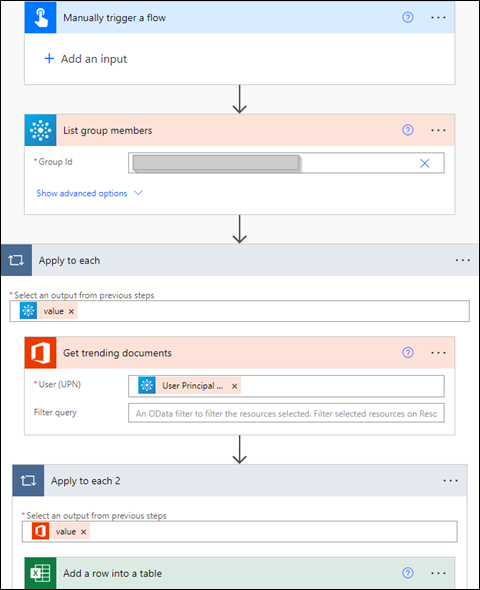
Task: Click the Excel icon on Add a row card
Action: click(41, 573)
